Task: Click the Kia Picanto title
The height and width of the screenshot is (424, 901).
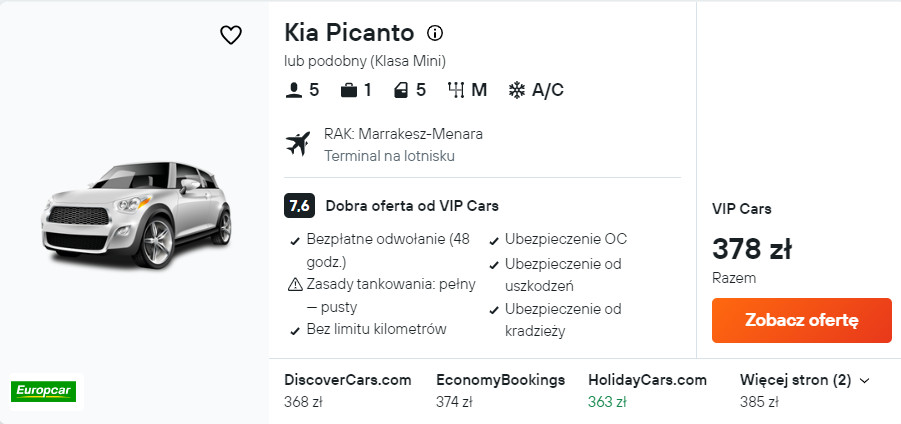Action: (349, 33)
